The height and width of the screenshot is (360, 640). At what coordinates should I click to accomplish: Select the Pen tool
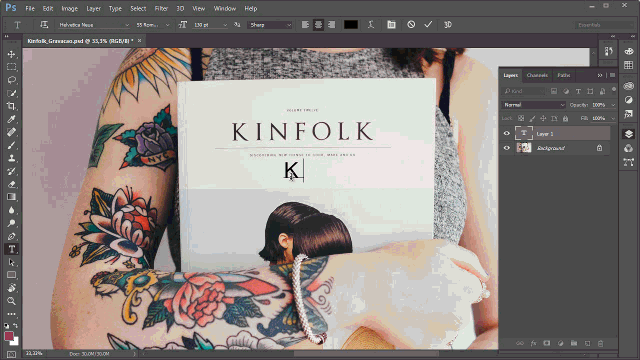[x=11, y=236]
